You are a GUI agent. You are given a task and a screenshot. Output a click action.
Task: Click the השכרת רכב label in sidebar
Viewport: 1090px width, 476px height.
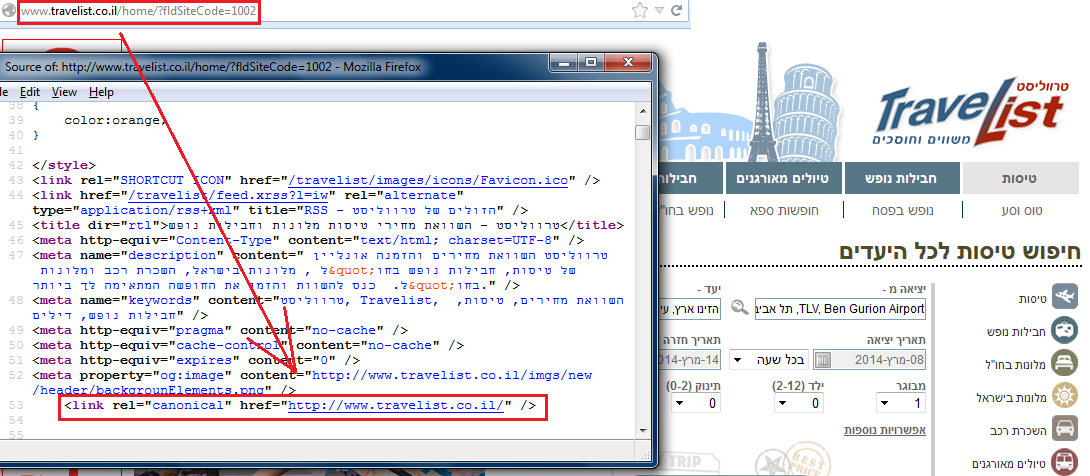point(1016,431)
